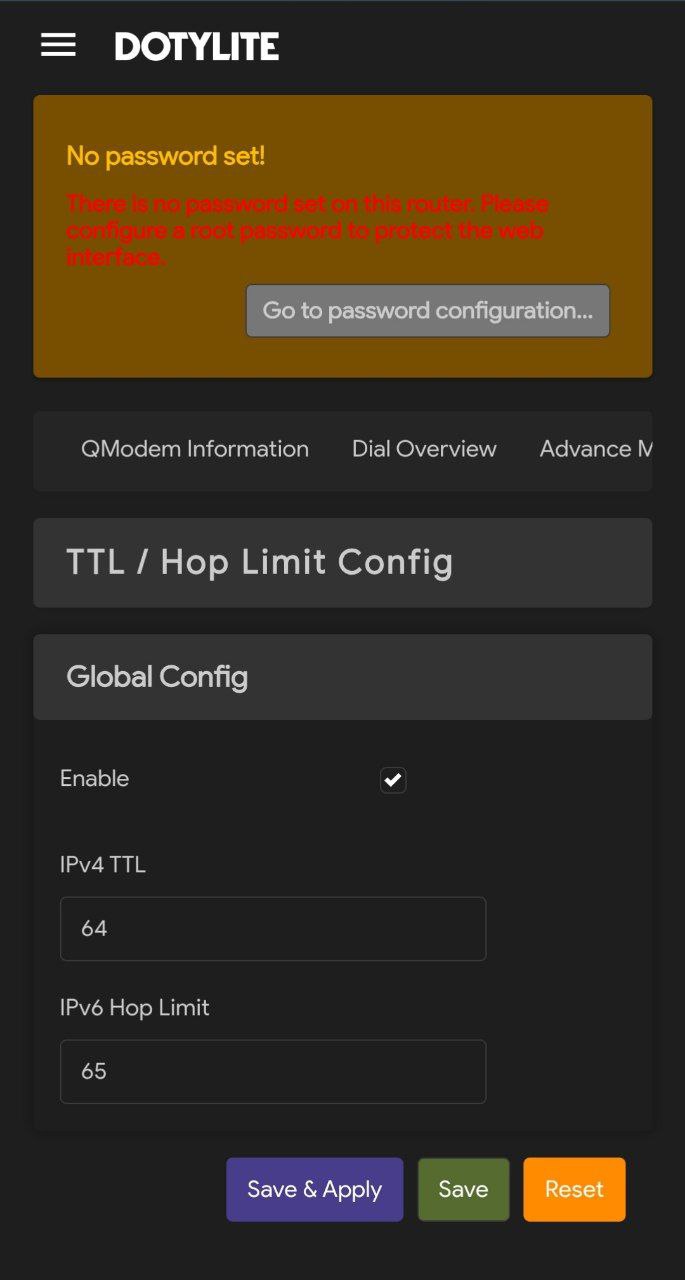
Task: Open the hamburger navigation menu
Action: [x=58, y=45]
